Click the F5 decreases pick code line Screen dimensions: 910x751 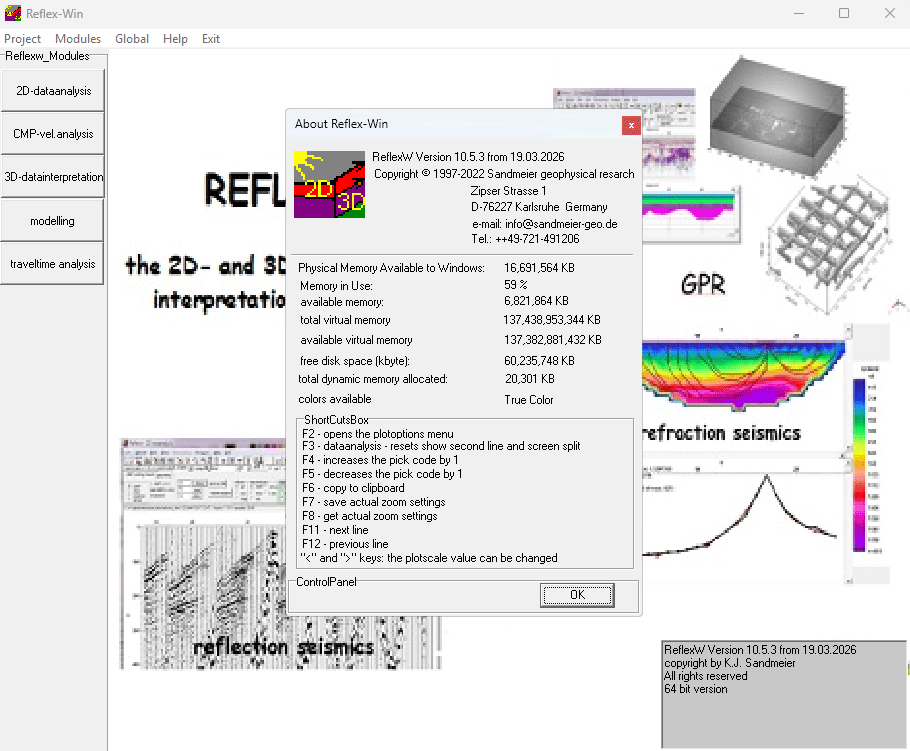point(382,474)
